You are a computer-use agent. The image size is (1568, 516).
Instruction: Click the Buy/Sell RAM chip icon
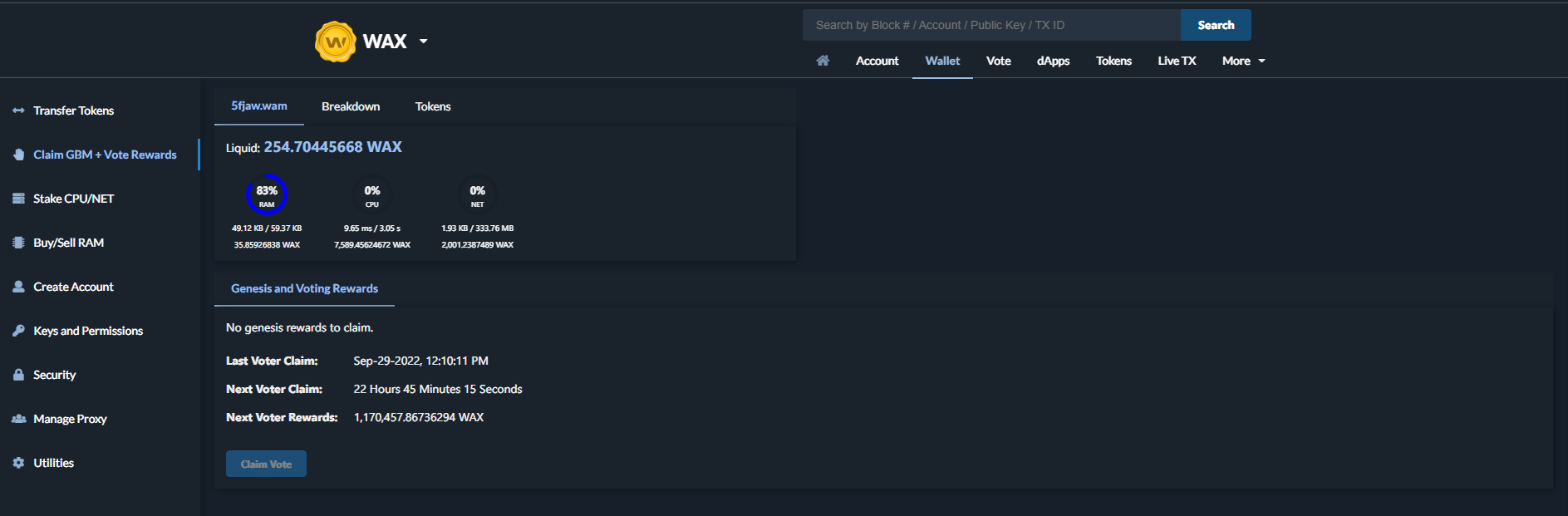[x=18, y=243]
